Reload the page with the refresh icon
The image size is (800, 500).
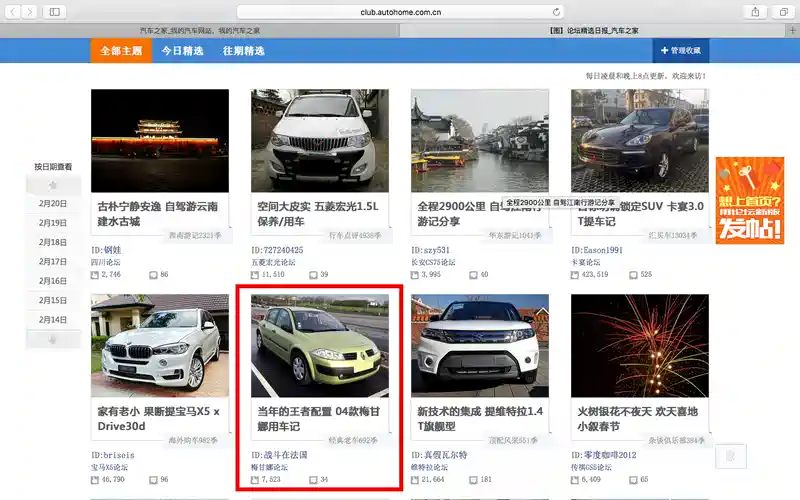click(556, 11)
